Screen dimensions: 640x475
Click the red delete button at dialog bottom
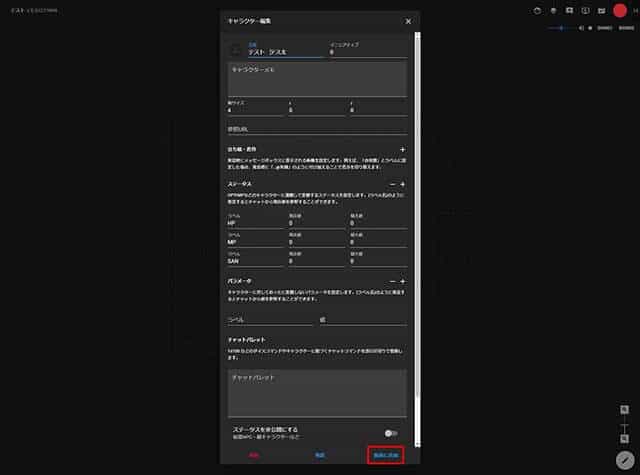point(253,455)
